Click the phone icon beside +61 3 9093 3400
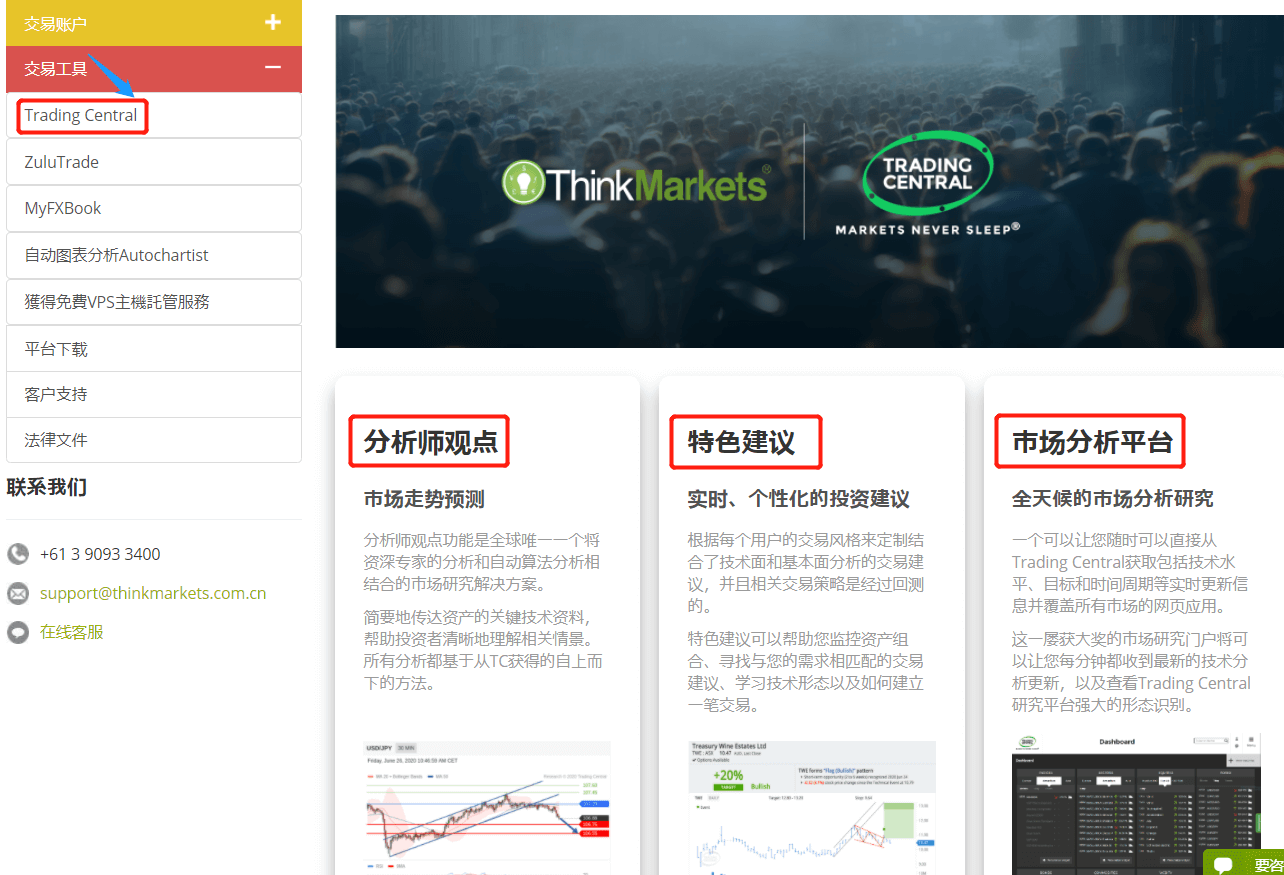 pyautogui.click(x=18, y=554)
